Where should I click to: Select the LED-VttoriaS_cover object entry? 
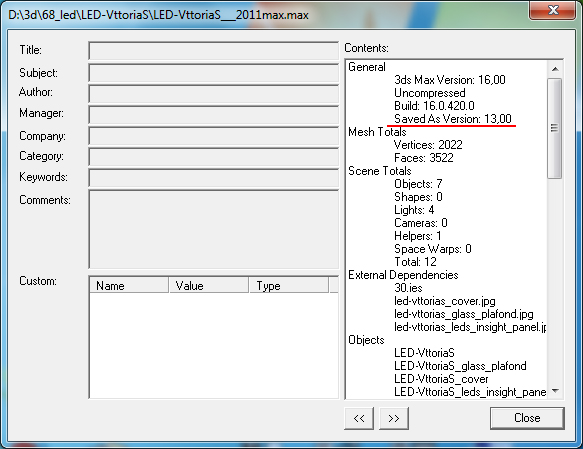click(441, 379)
